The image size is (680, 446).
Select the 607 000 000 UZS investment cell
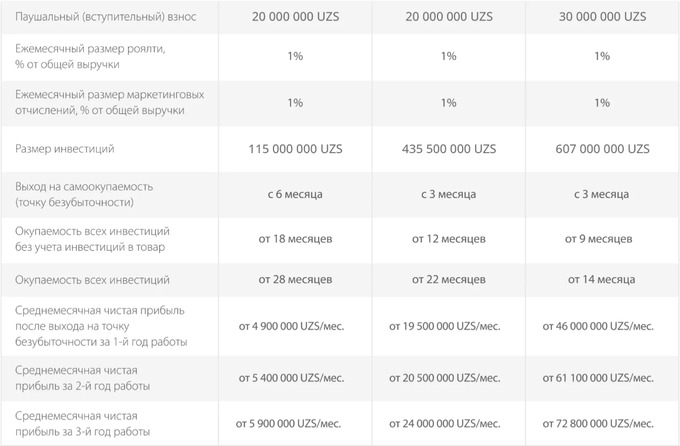601,148
